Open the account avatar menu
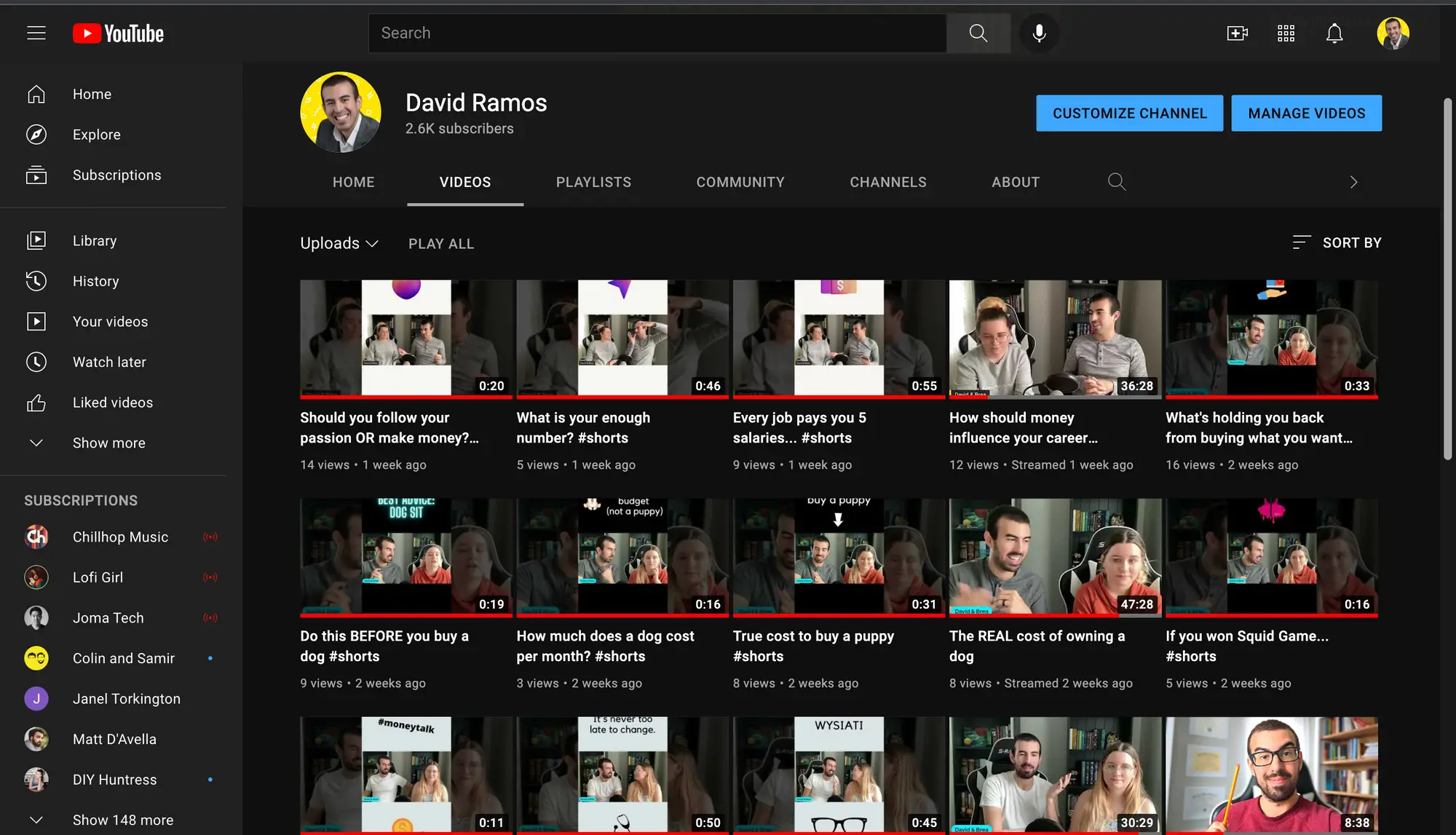This screenshot has height=835, width=1456. (x=1393, y=33)
